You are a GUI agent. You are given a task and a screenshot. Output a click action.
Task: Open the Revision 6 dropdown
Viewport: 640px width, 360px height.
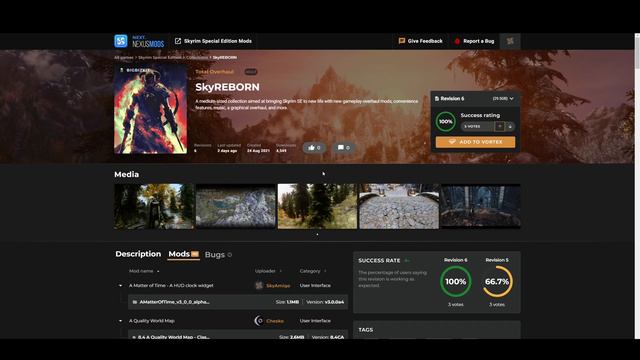pyautogui.click(x=475, y=98)
